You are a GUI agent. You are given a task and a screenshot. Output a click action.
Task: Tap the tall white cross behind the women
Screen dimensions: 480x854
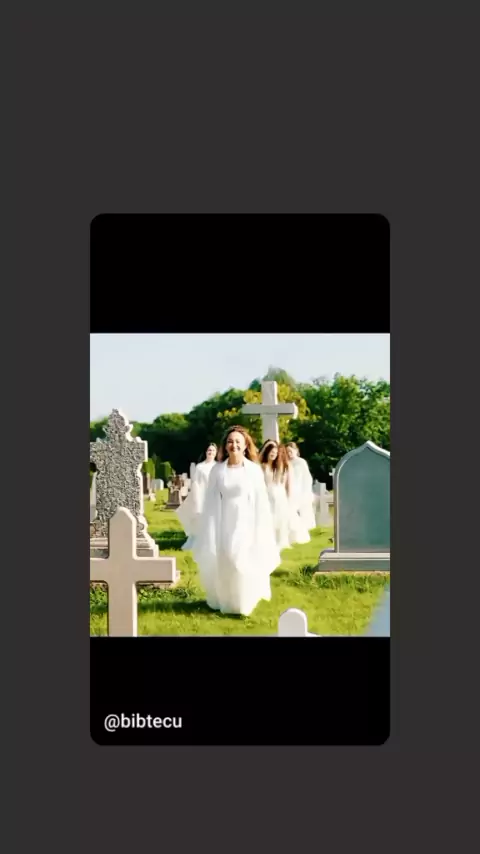pos(270,410)
